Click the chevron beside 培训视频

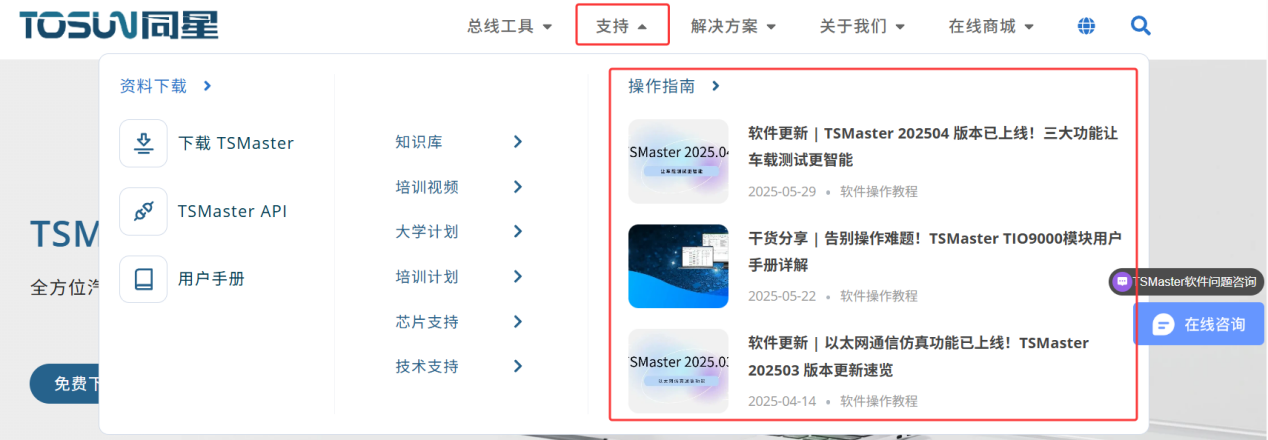tap(518, 187)
